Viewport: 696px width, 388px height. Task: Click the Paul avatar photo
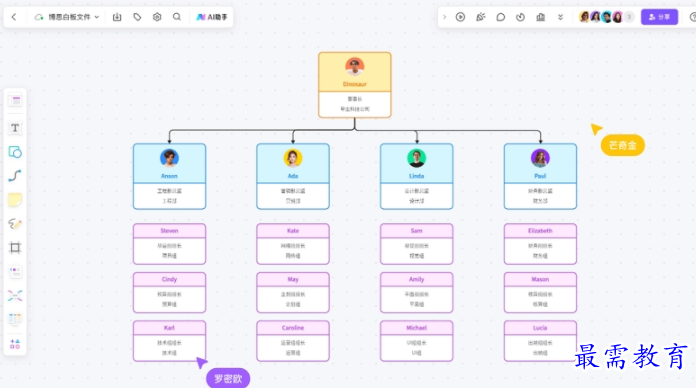pyautogui.click(x=540, y=158)
